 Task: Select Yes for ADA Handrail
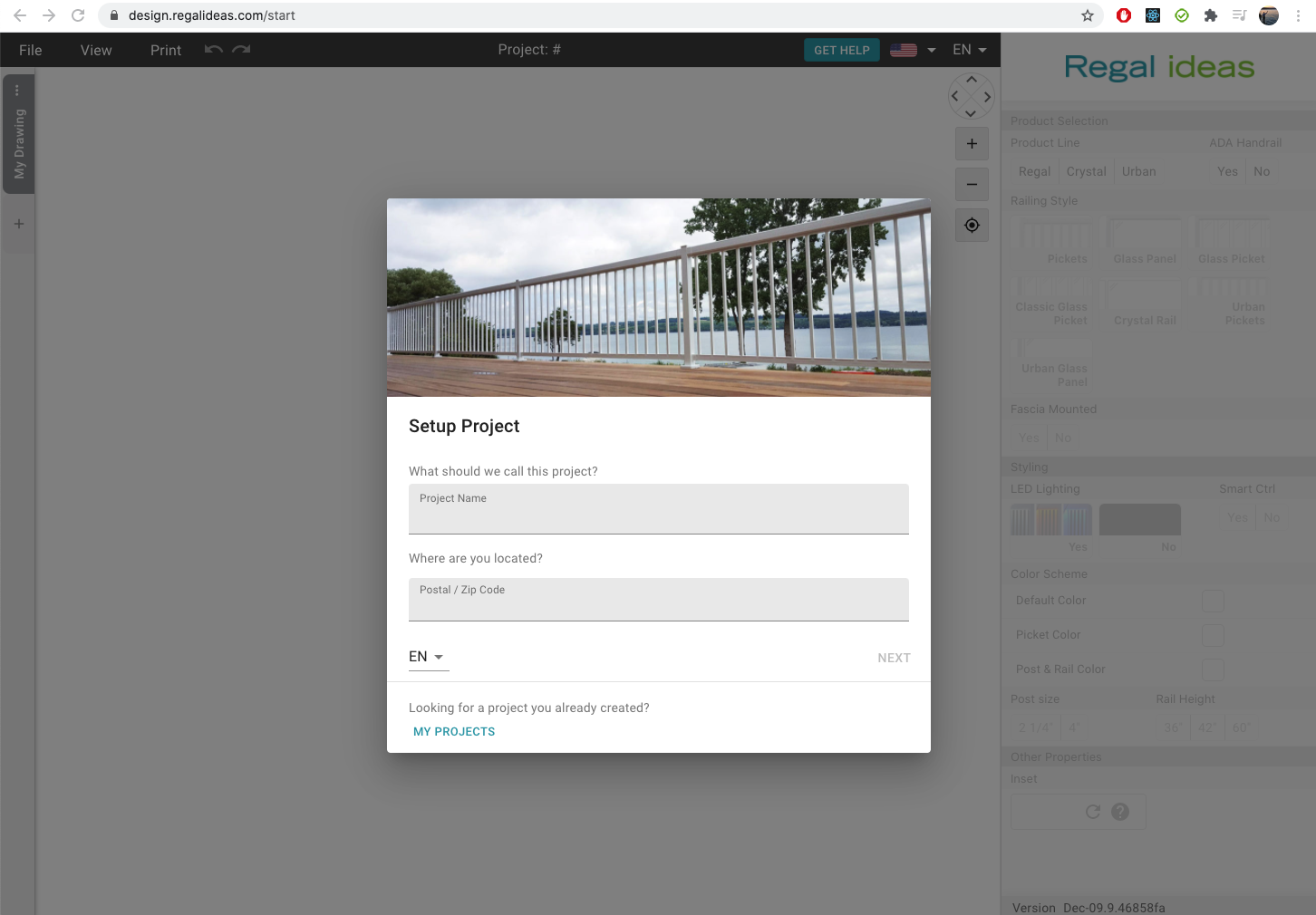[x=1227, y=171]
